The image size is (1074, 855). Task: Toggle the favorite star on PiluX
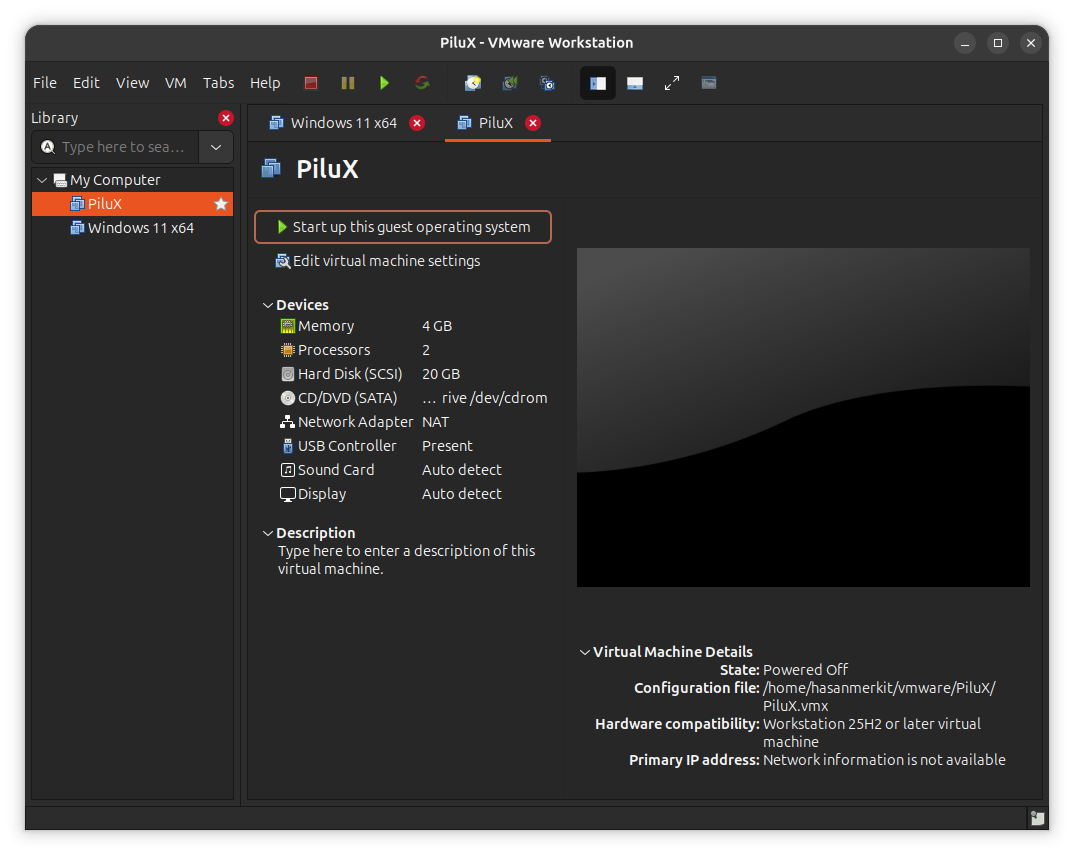point(221,204)
